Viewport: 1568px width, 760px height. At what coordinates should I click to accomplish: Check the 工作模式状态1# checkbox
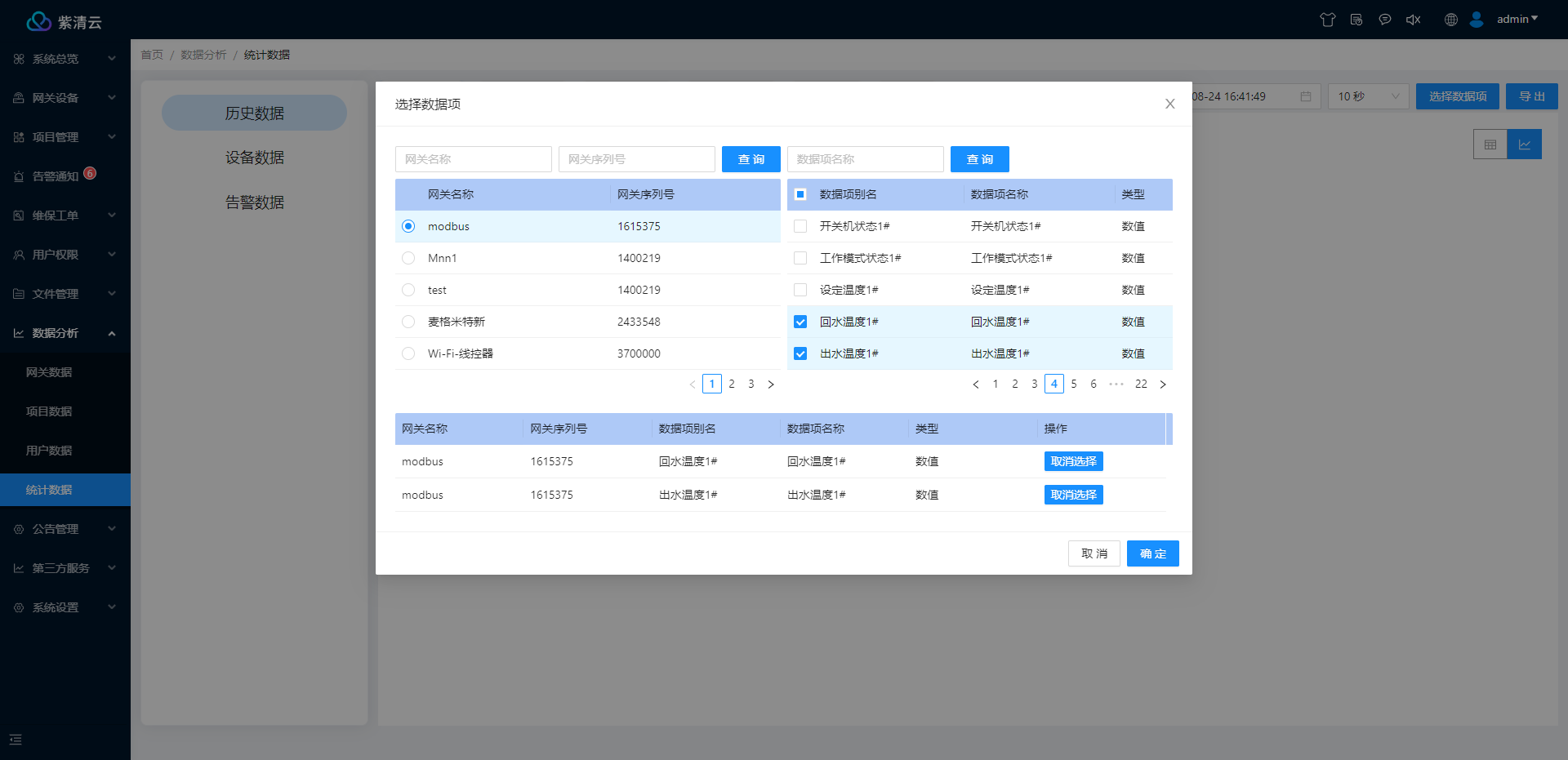coord(800,258)
